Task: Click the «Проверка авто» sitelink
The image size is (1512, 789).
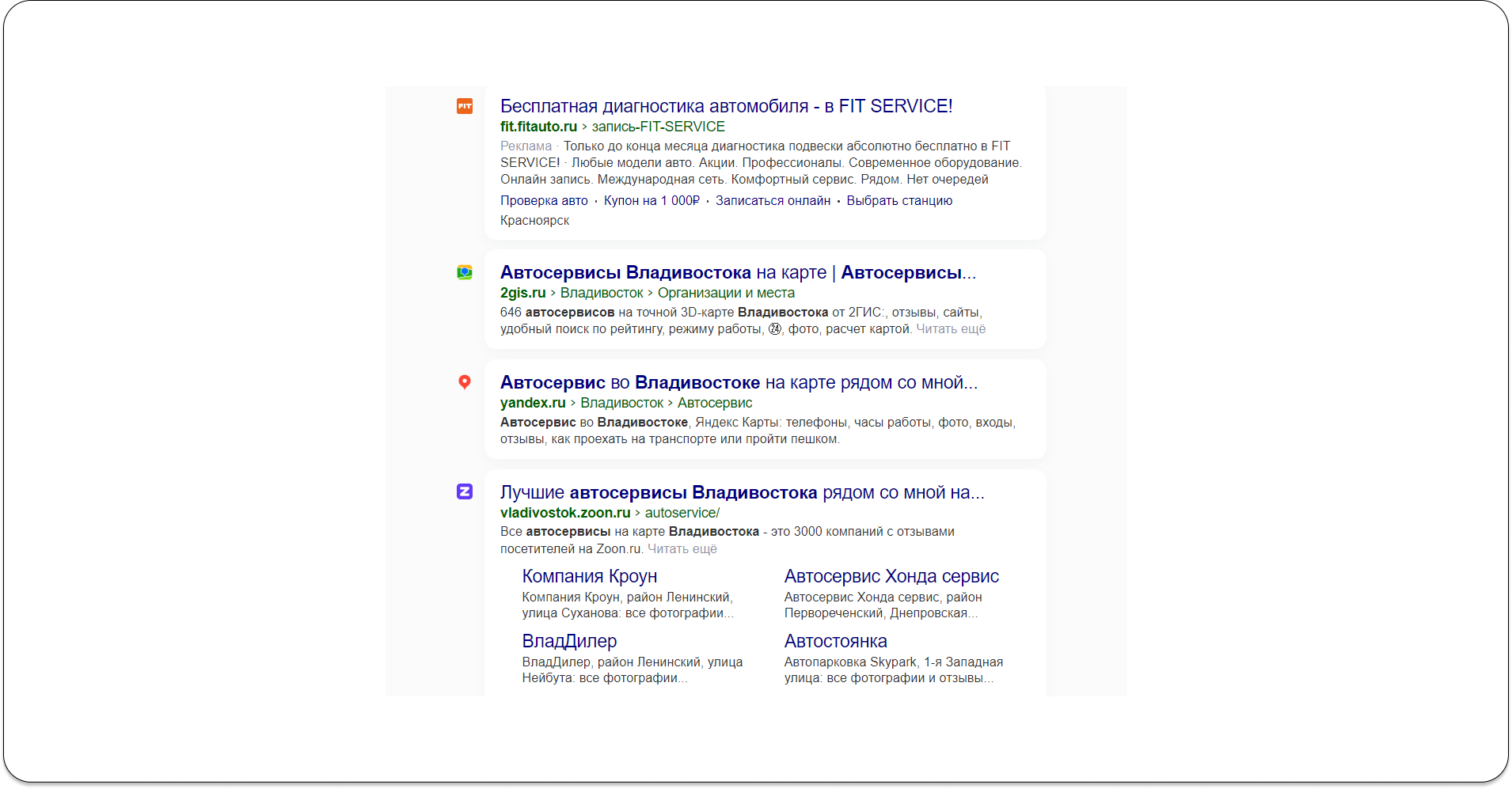Action: 544,200
